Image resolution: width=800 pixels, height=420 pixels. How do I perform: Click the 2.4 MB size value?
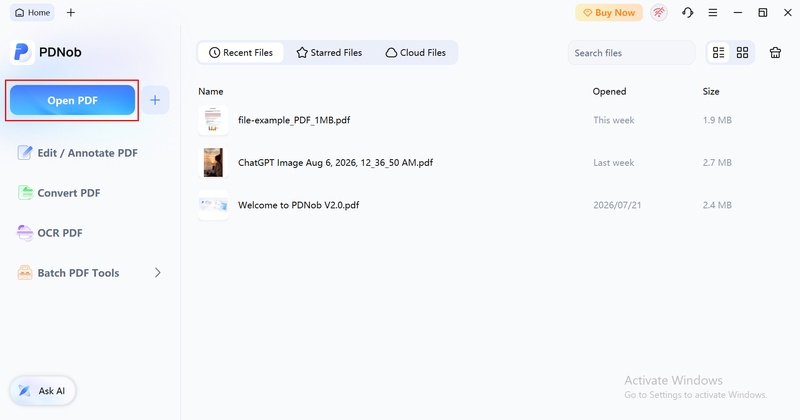point(717,205)
